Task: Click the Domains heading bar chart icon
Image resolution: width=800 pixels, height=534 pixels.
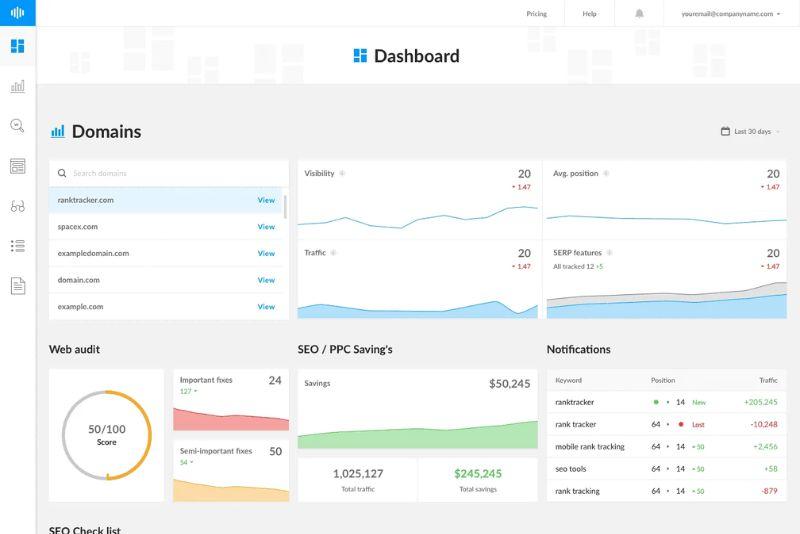Action: tap(58, 132)
